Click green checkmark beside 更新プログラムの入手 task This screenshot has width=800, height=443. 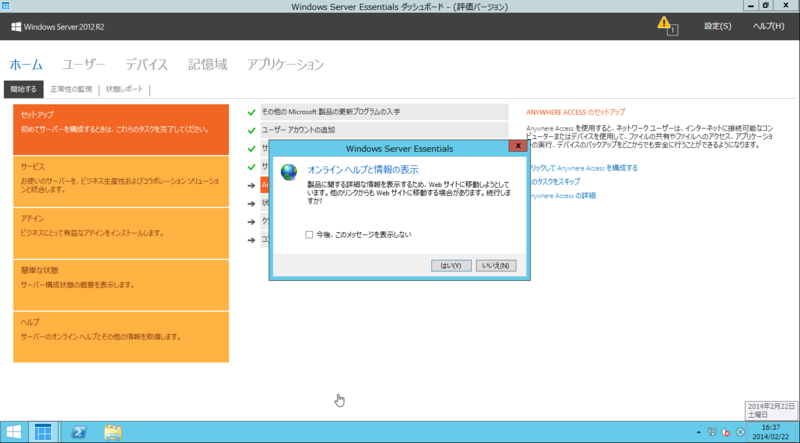point(251,112)
